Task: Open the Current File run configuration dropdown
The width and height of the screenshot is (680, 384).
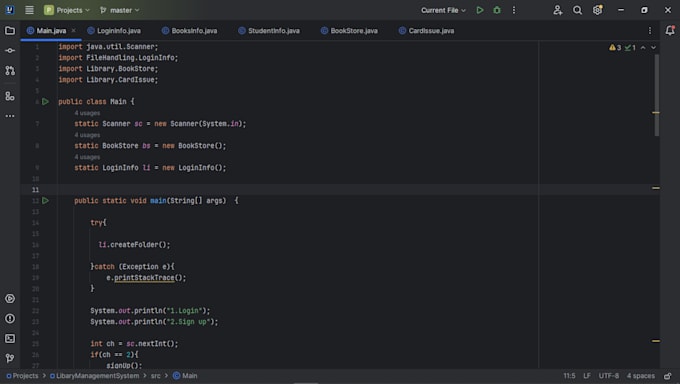Action: [443, 10]
